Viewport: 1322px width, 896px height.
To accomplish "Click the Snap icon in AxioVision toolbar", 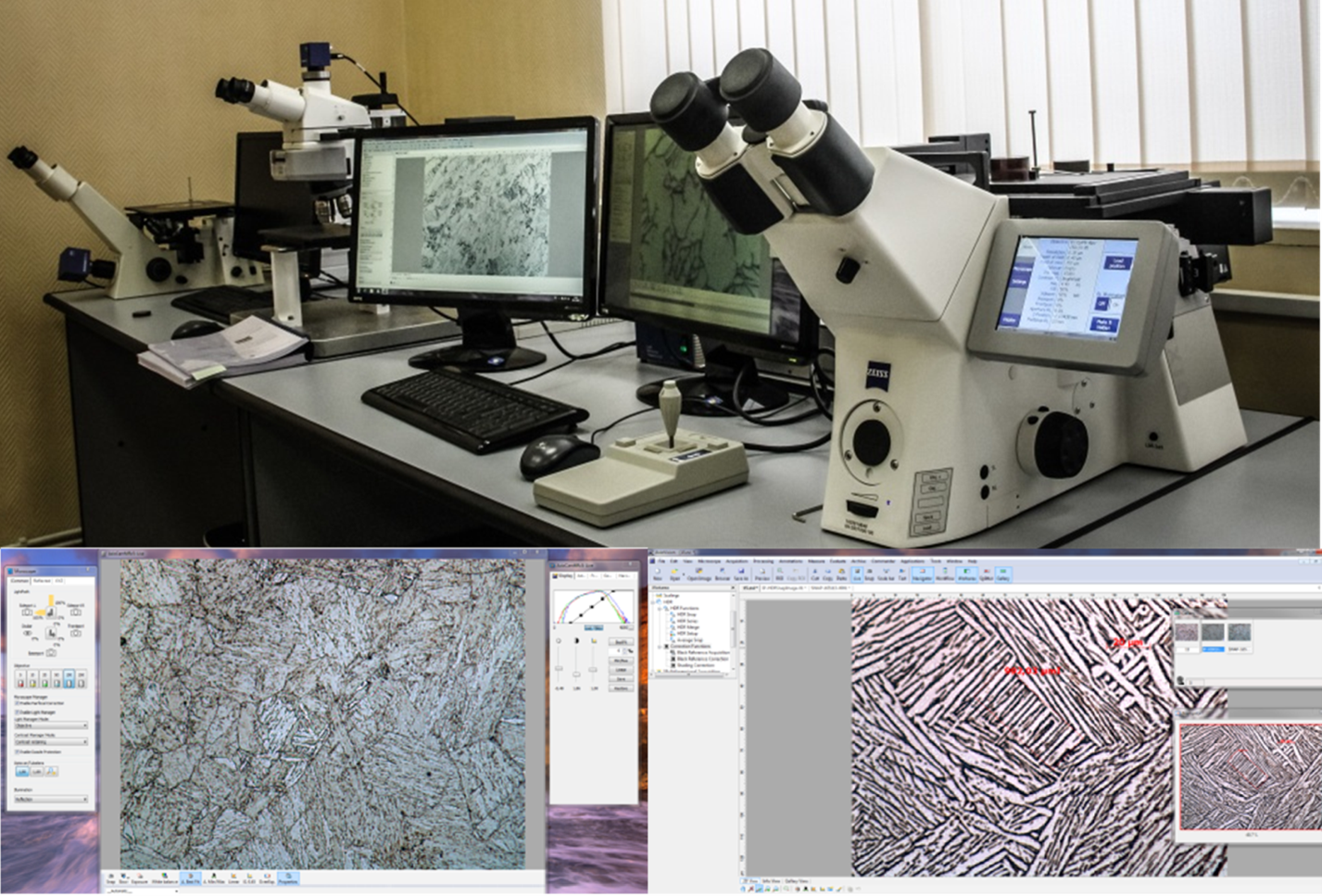I will 869,574.
